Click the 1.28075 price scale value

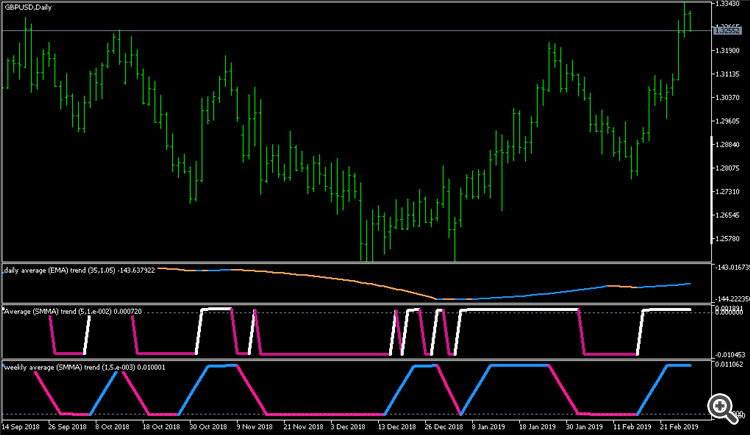(x=727, y=168)
